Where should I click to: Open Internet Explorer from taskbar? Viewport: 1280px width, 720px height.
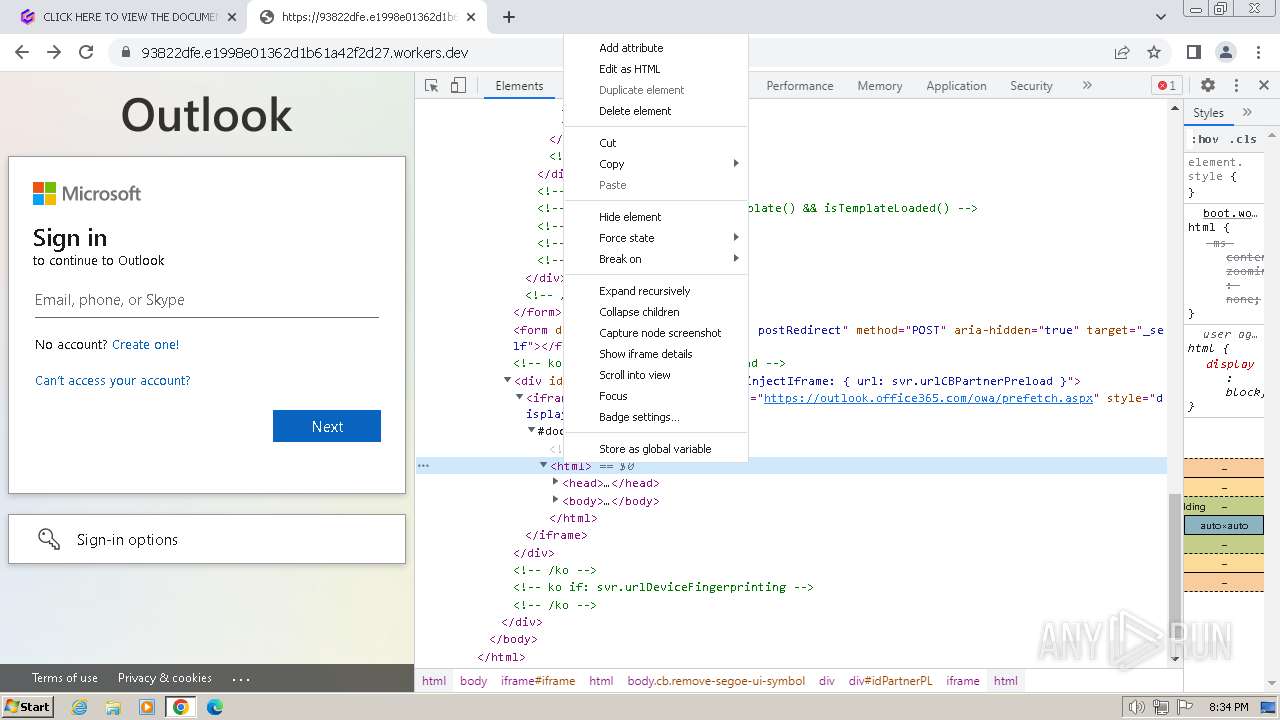(79, 707)
